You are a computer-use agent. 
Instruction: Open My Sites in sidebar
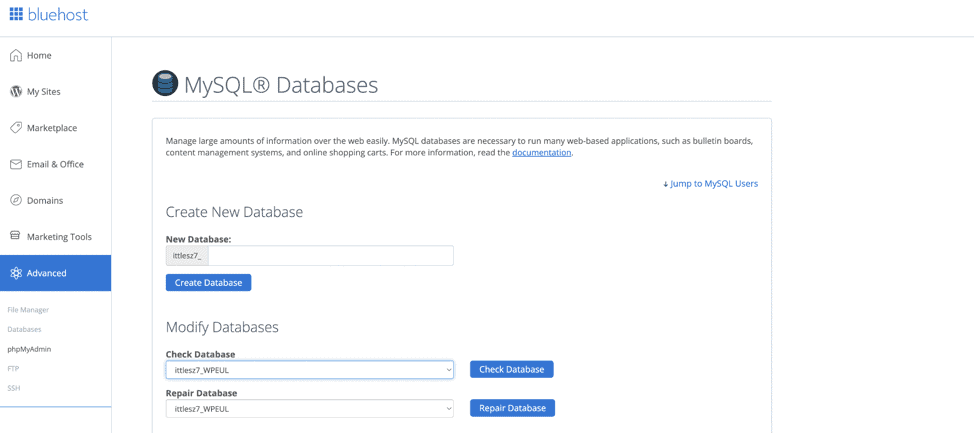tap(55, 92)
